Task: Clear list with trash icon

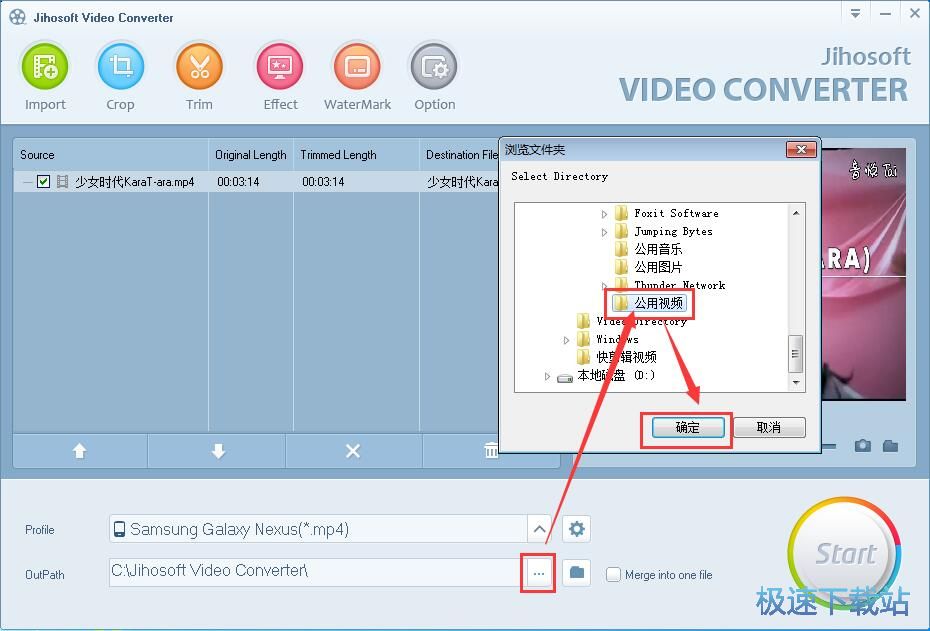Action: pyautogui.click(x=492, y=451)
